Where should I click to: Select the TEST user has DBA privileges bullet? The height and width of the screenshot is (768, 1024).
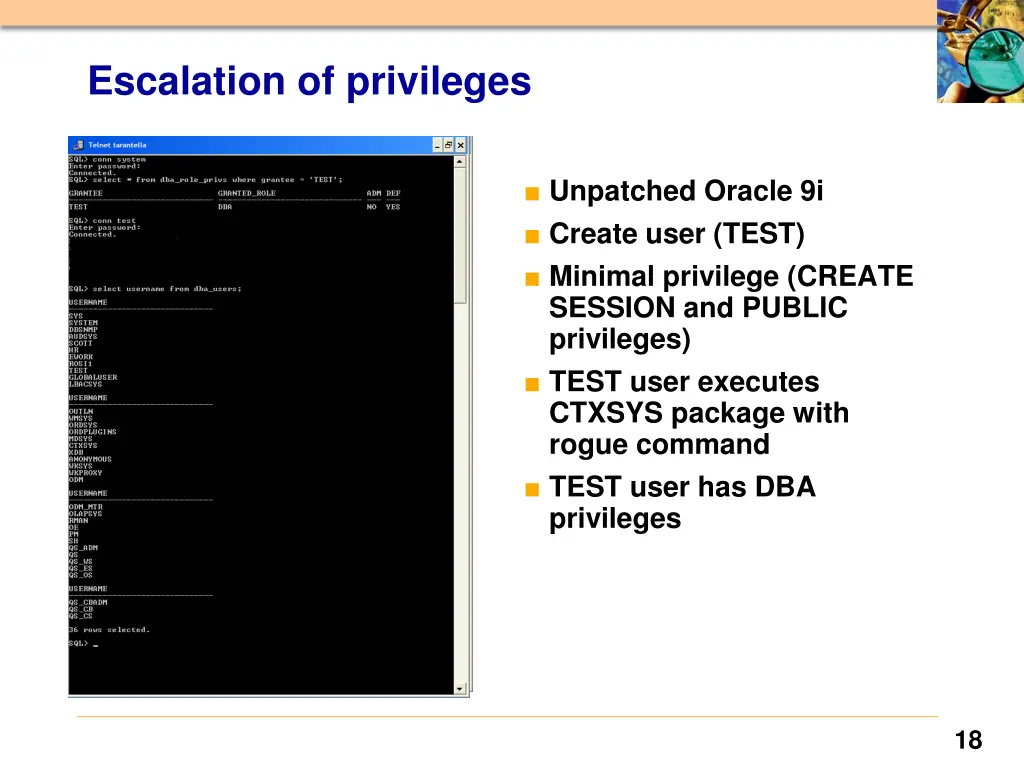pyautogui.click(x=682, y=502)
